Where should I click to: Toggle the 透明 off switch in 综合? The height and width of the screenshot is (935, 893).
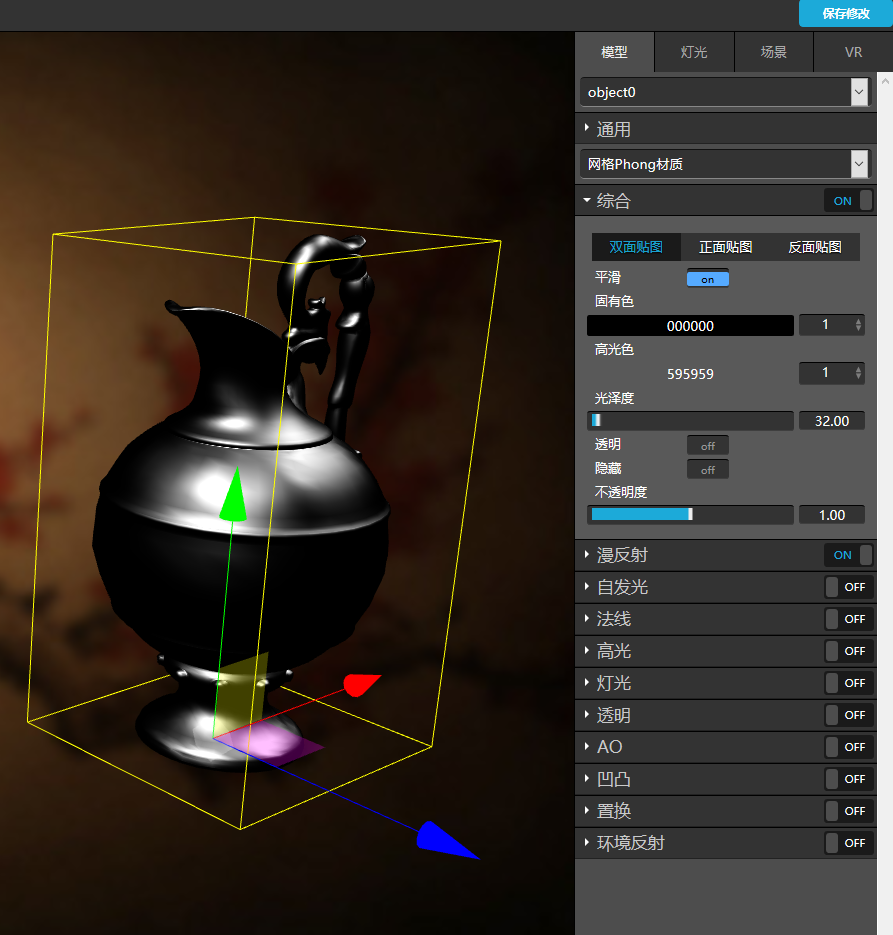708,445
